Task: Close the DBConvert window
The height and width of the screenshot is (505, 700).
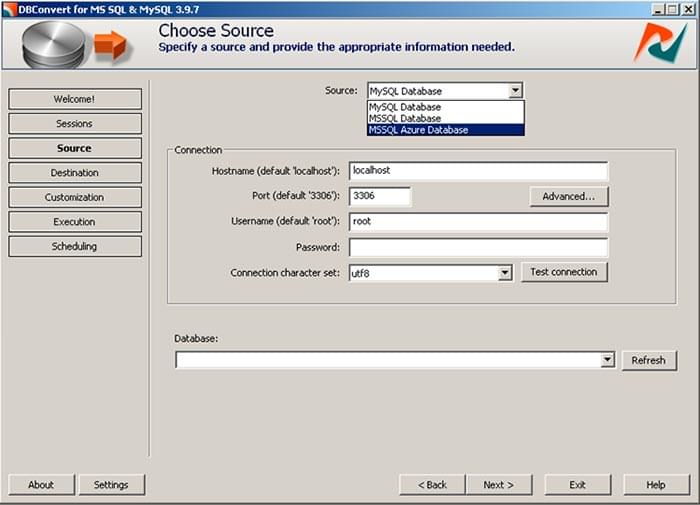Action: [x=688, y=9]
